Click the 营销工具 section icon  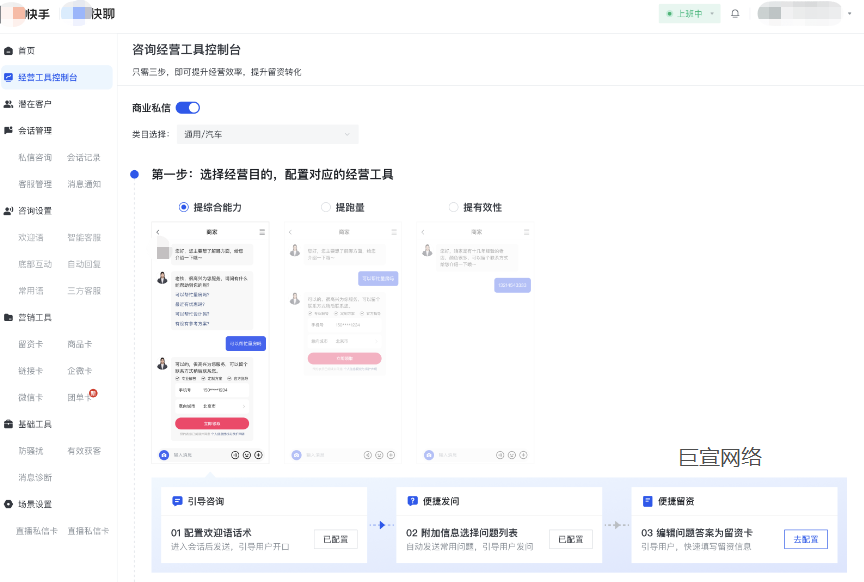10,317
